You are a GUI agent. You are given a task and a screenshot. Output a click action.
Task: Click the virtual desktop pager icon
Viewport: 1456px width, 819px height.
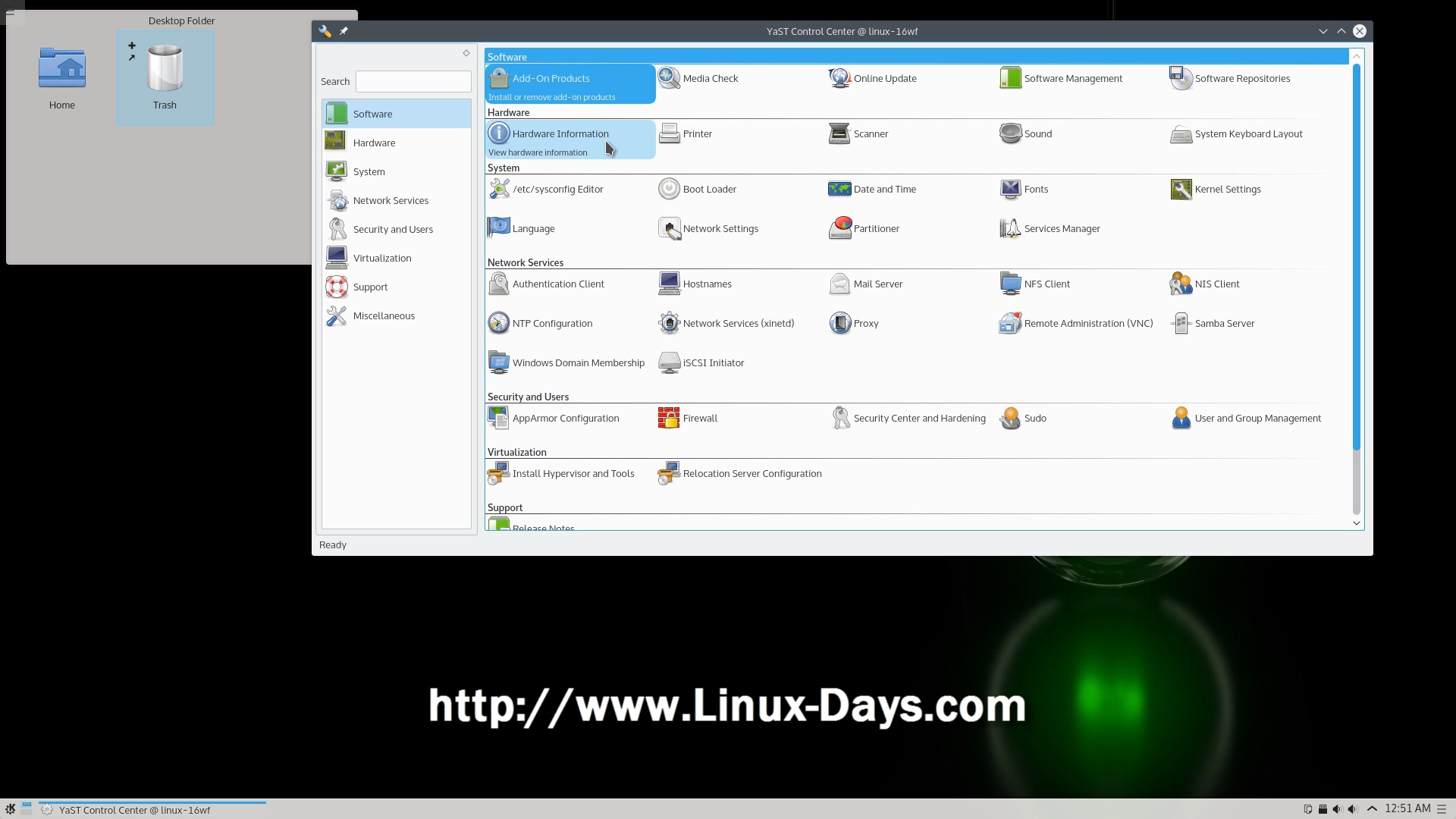tap(27, 808)
